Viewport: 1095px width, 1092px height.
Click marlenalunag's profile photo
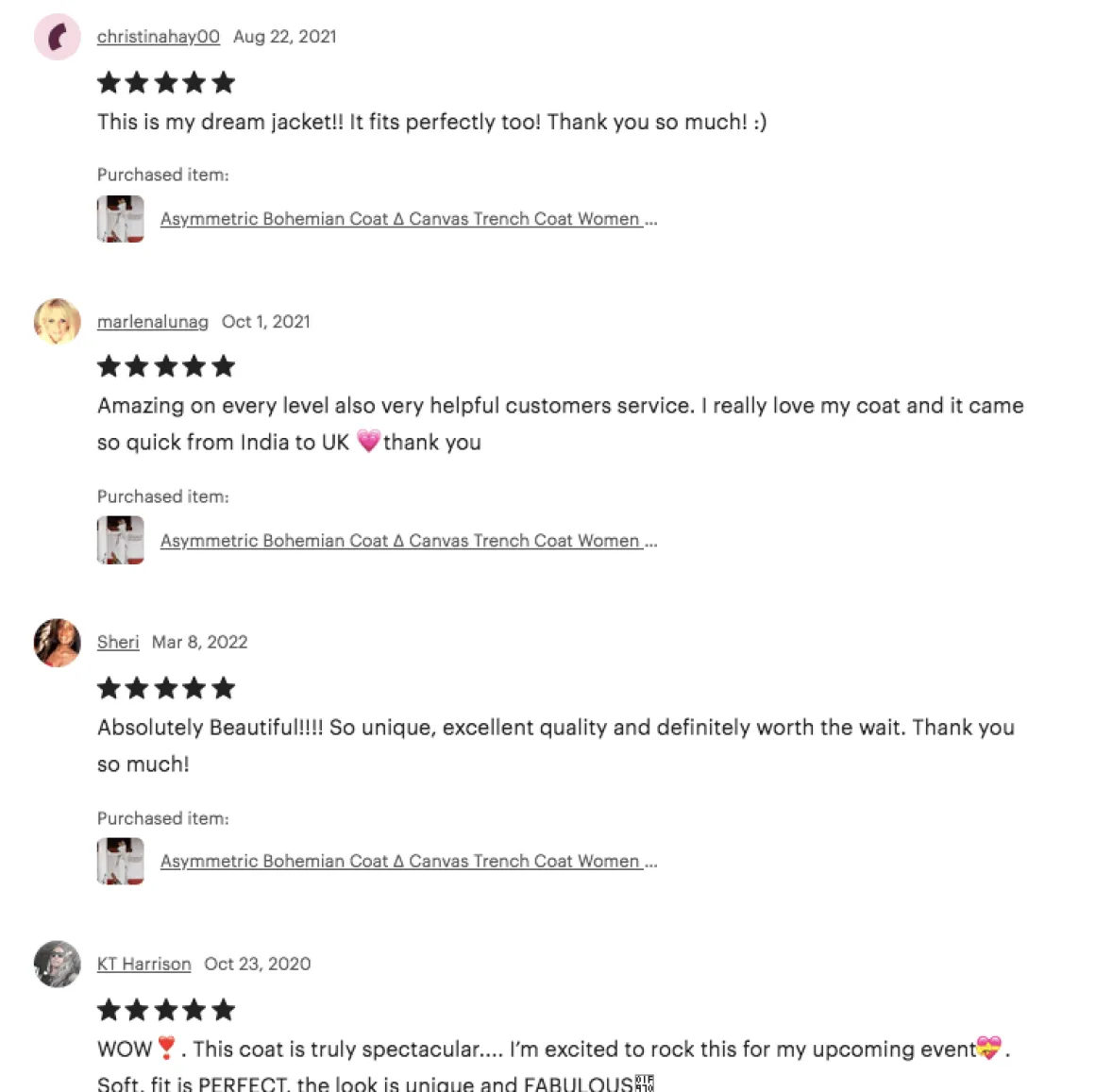pos(58,322)
